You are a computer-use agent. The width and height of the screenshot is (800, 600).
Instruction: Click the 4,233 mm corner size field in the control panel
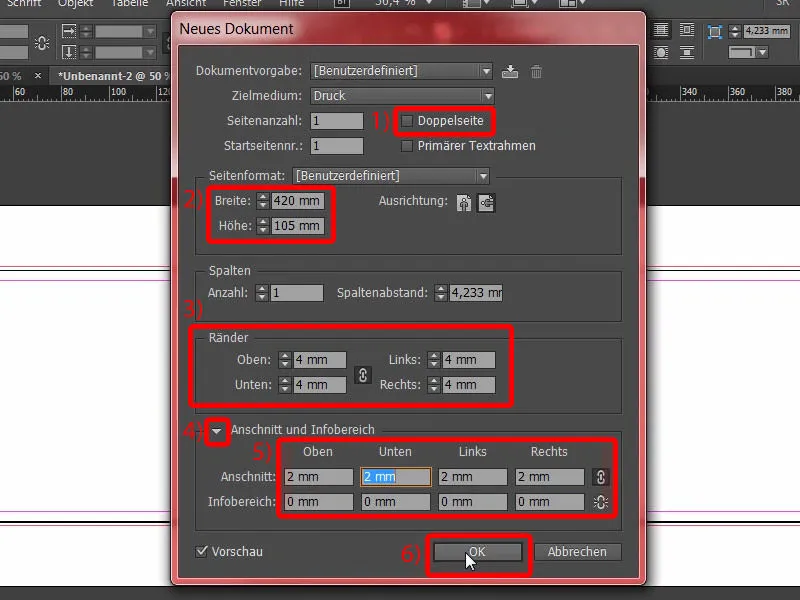(766, 31)
